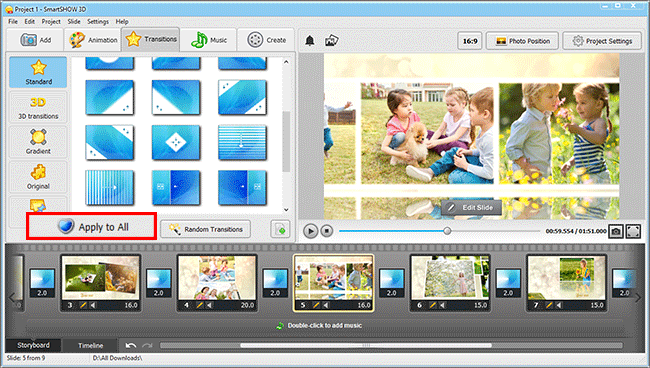This screenshot has width=650, height=368.
Task: Open the Settings menu
Action: [x=98, y=22]
